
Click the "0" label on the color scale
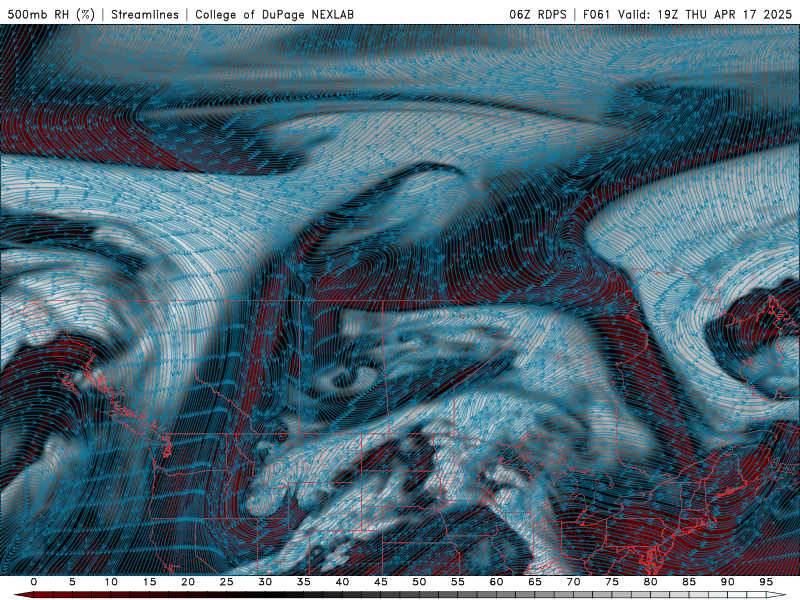34,582
